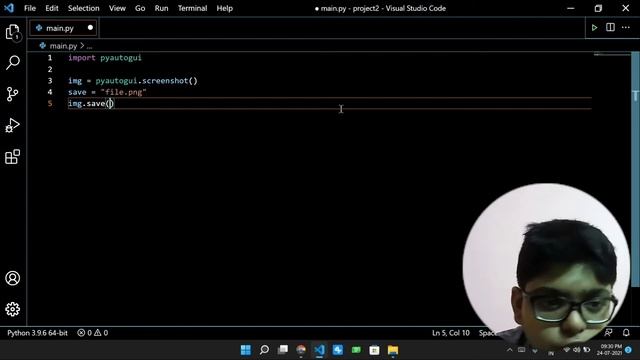
Task: Click line number 2 in the gutter
Action: [50, 69]
